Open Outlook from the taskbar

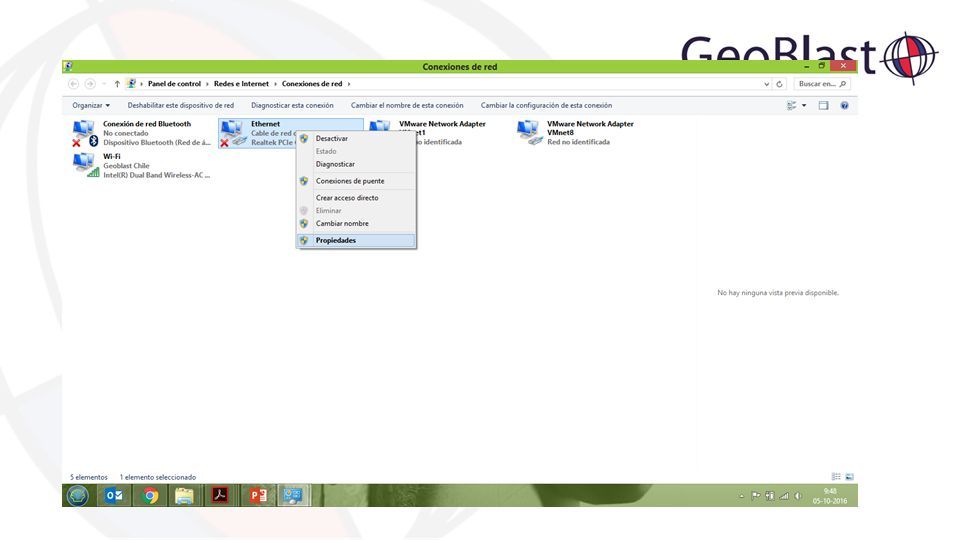tap(114, 495)
